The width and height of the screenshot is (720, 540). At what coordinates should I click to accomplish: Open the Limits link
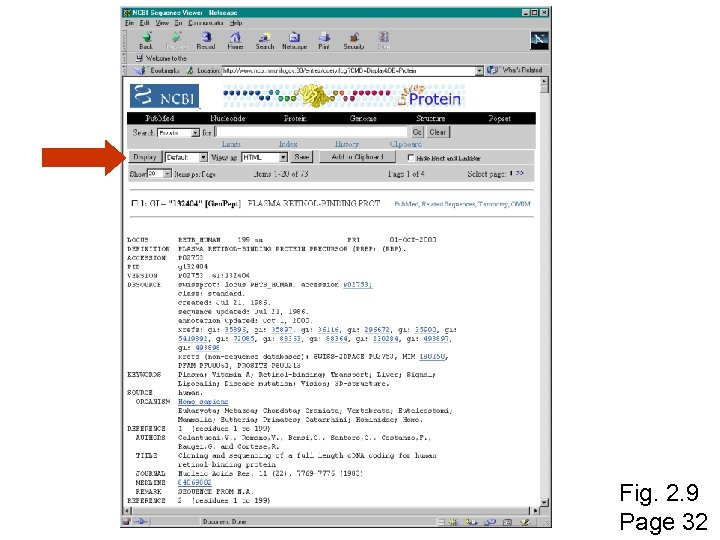pos(231,144)
